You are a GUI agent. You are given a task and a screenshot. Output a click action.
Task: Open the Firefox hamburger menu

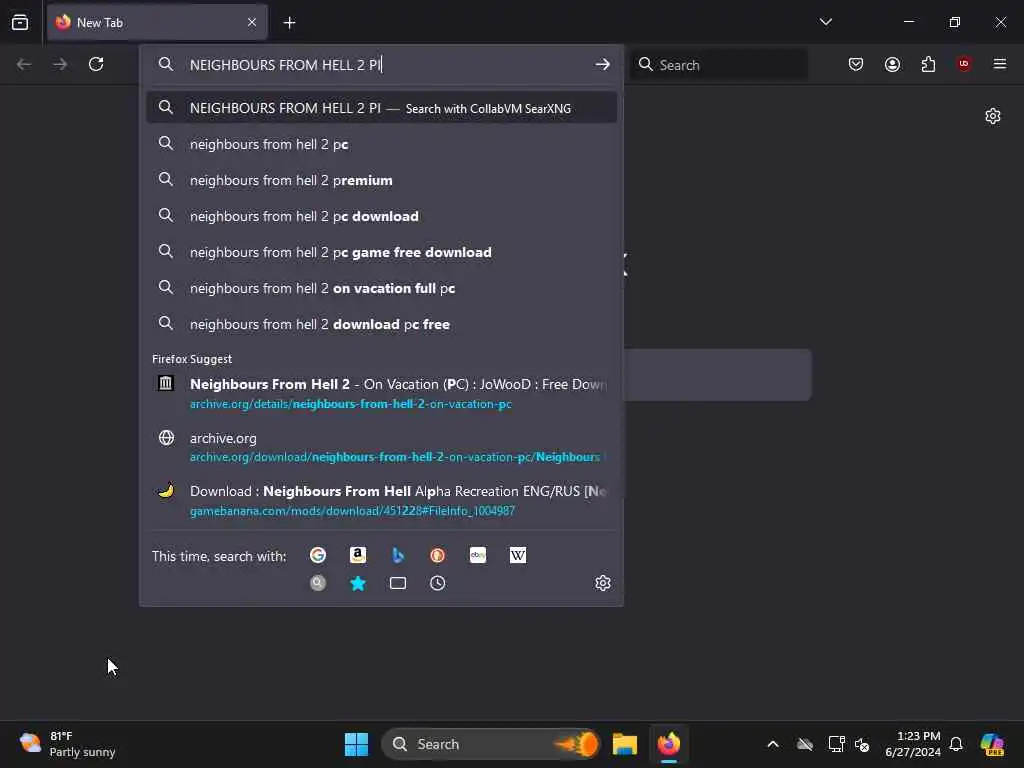click(x=1000, y=64)
